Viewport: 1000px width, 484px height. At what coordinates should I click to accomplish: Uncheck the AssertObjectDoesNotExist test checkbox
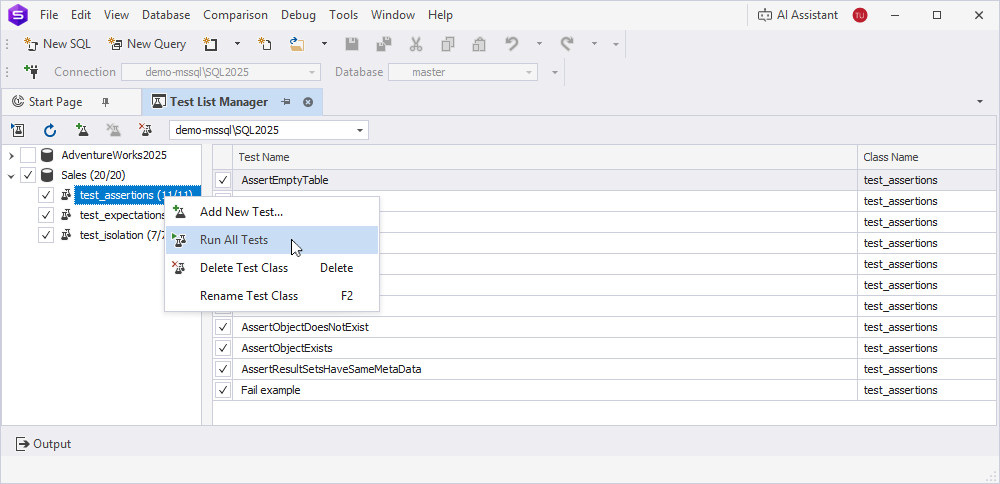223,327
